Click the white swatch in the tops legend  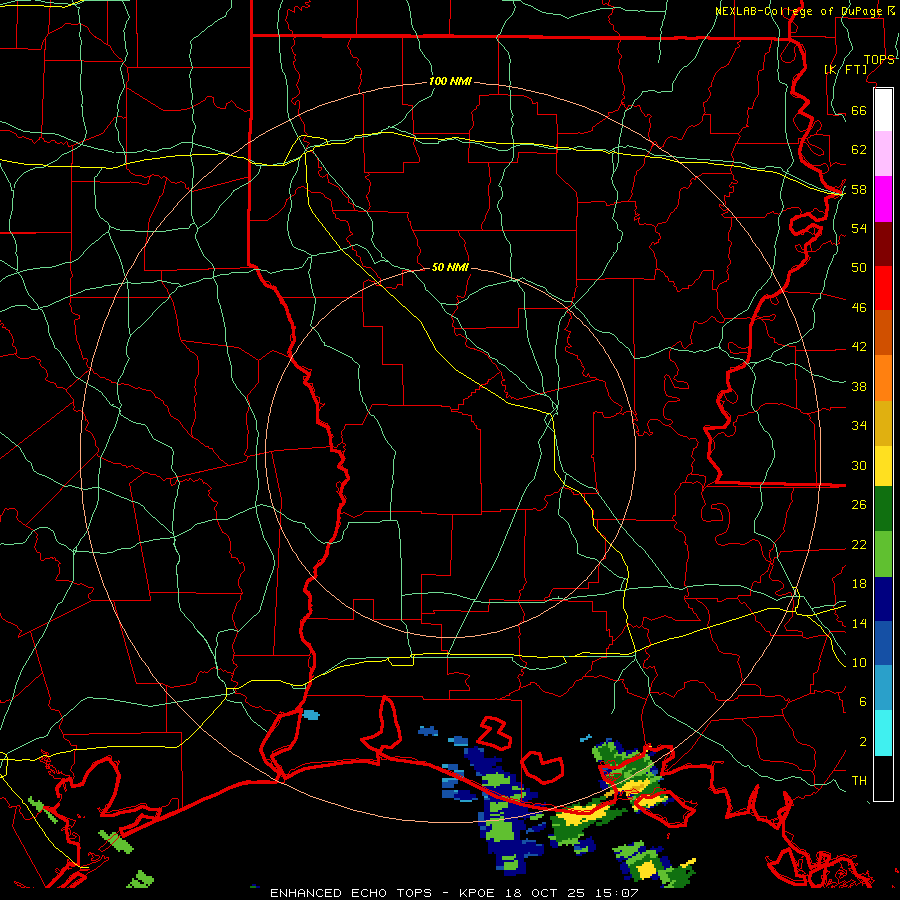coord(883,110)
